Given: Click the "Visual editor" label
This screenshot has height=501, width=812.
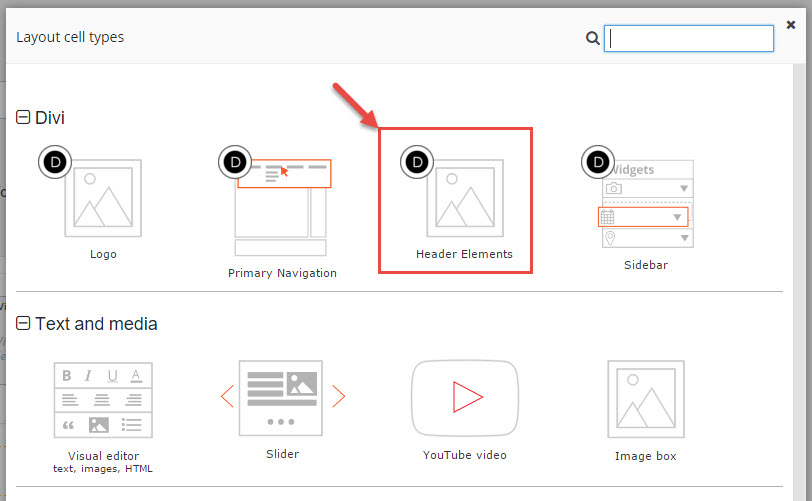Looking at the screenshot, I should [103, 456].
